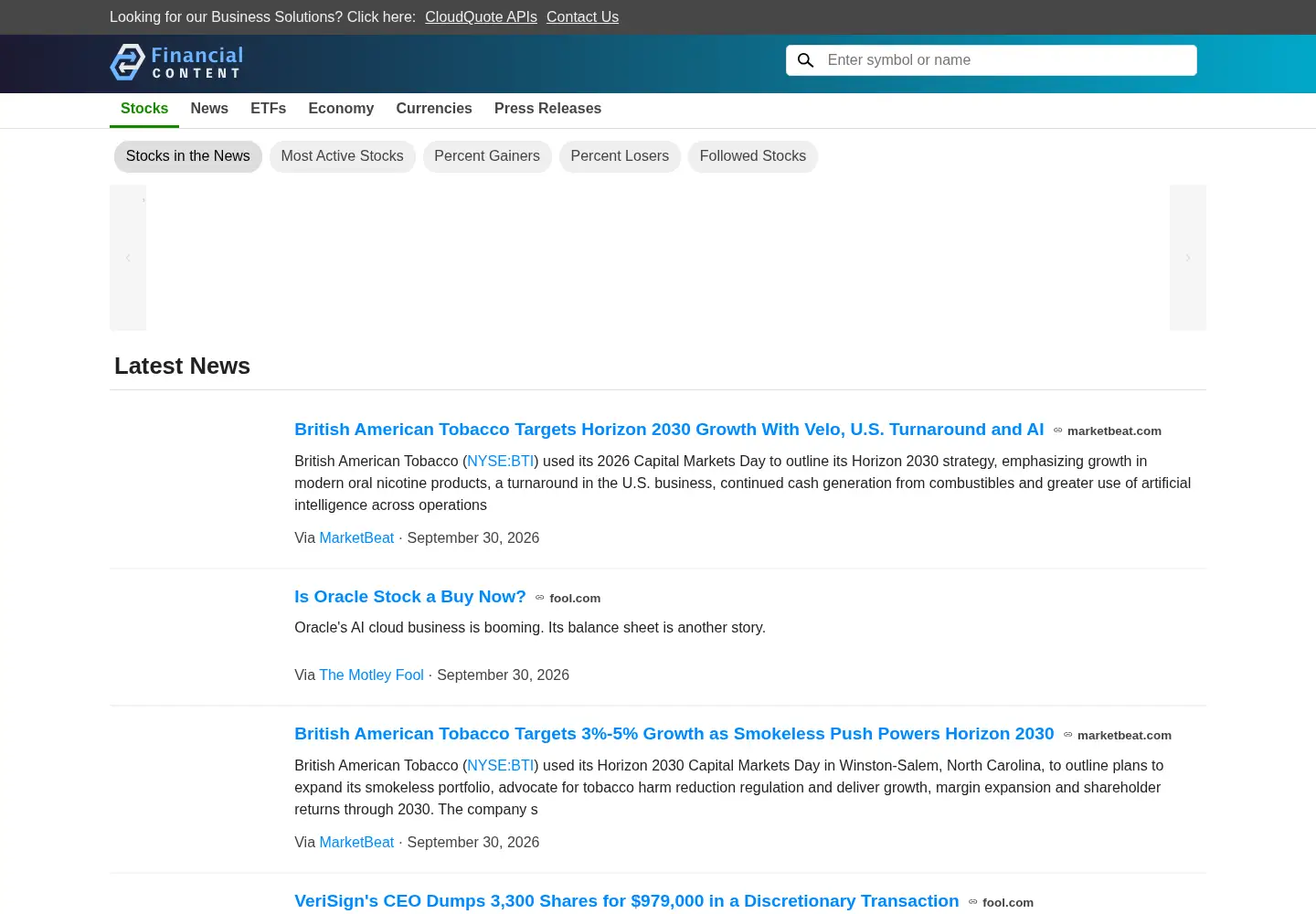Click The Motley Fool source link

point(371,675)
